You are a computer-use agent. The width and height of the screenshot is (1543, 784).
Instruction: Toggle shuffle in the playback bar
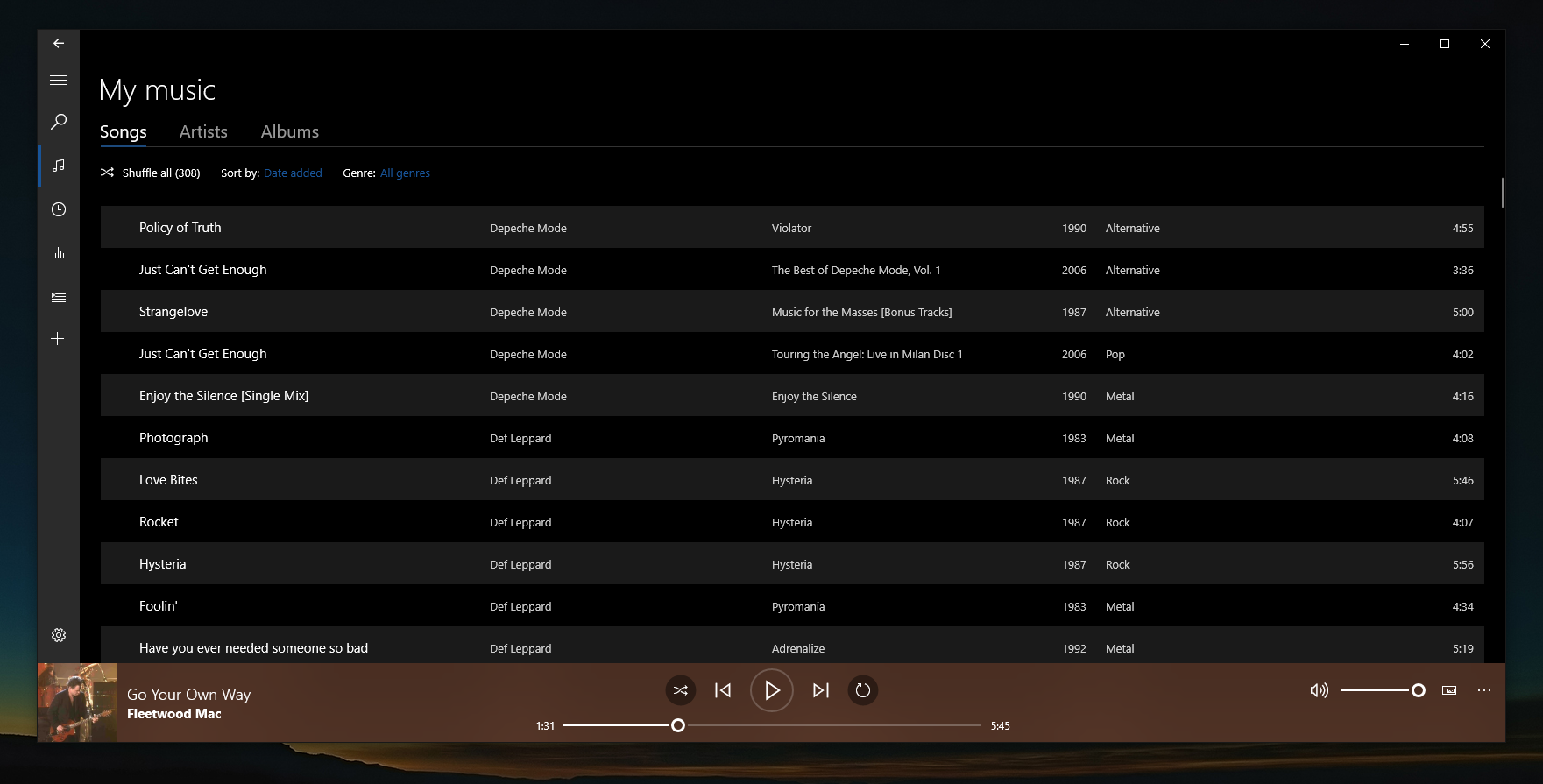(681, 690)
